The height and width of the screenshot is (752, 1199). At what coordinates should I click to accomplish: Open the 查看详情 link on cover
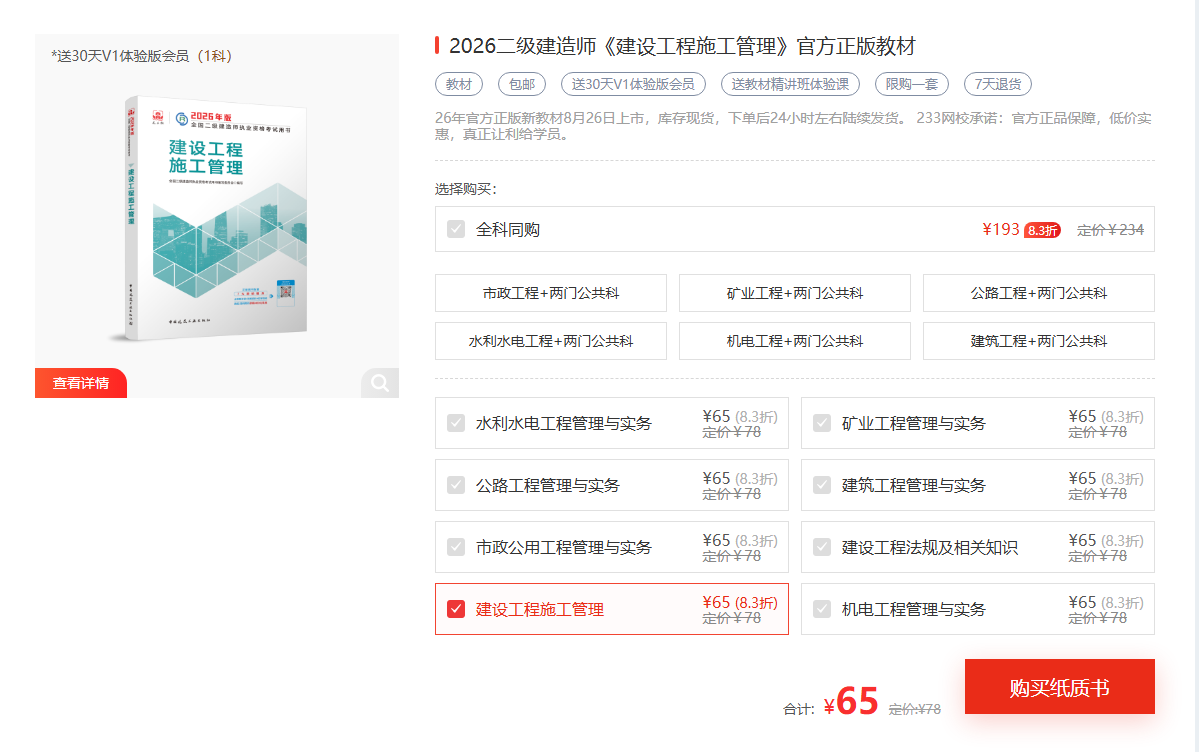(81, 383)
